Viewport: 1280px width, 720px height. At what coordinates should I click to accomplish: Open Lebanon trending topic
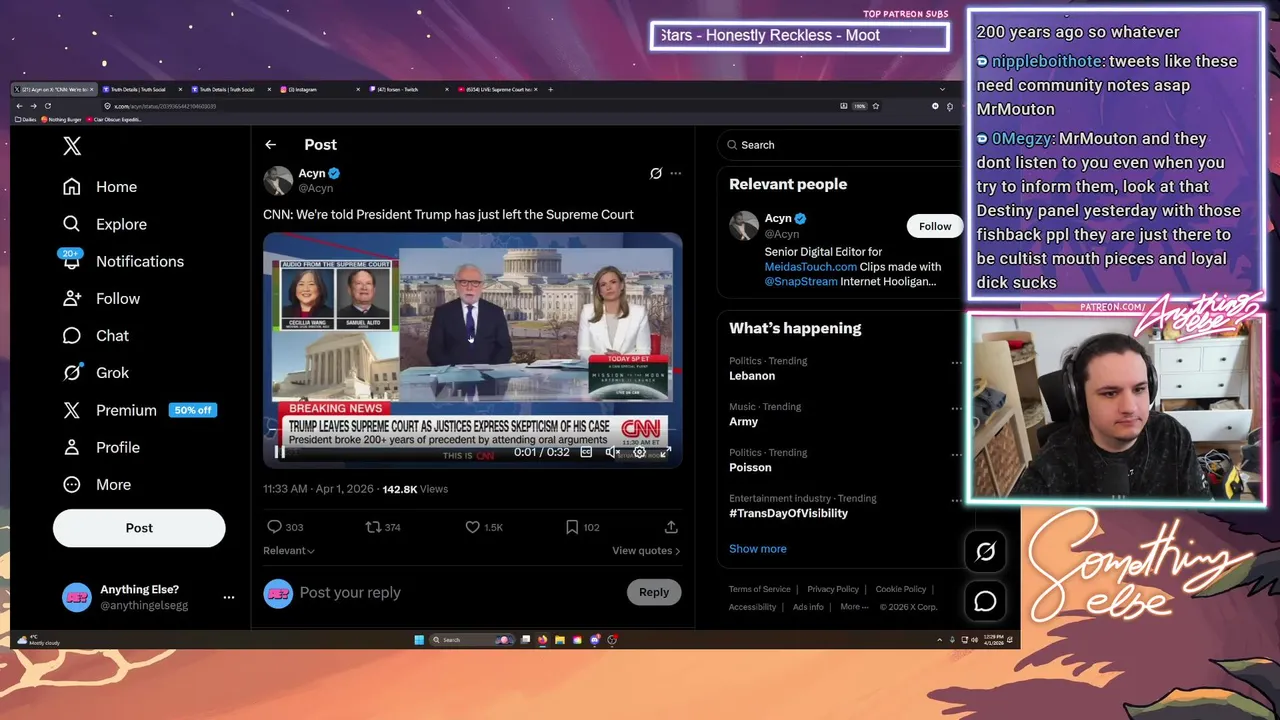coord(752,376)
